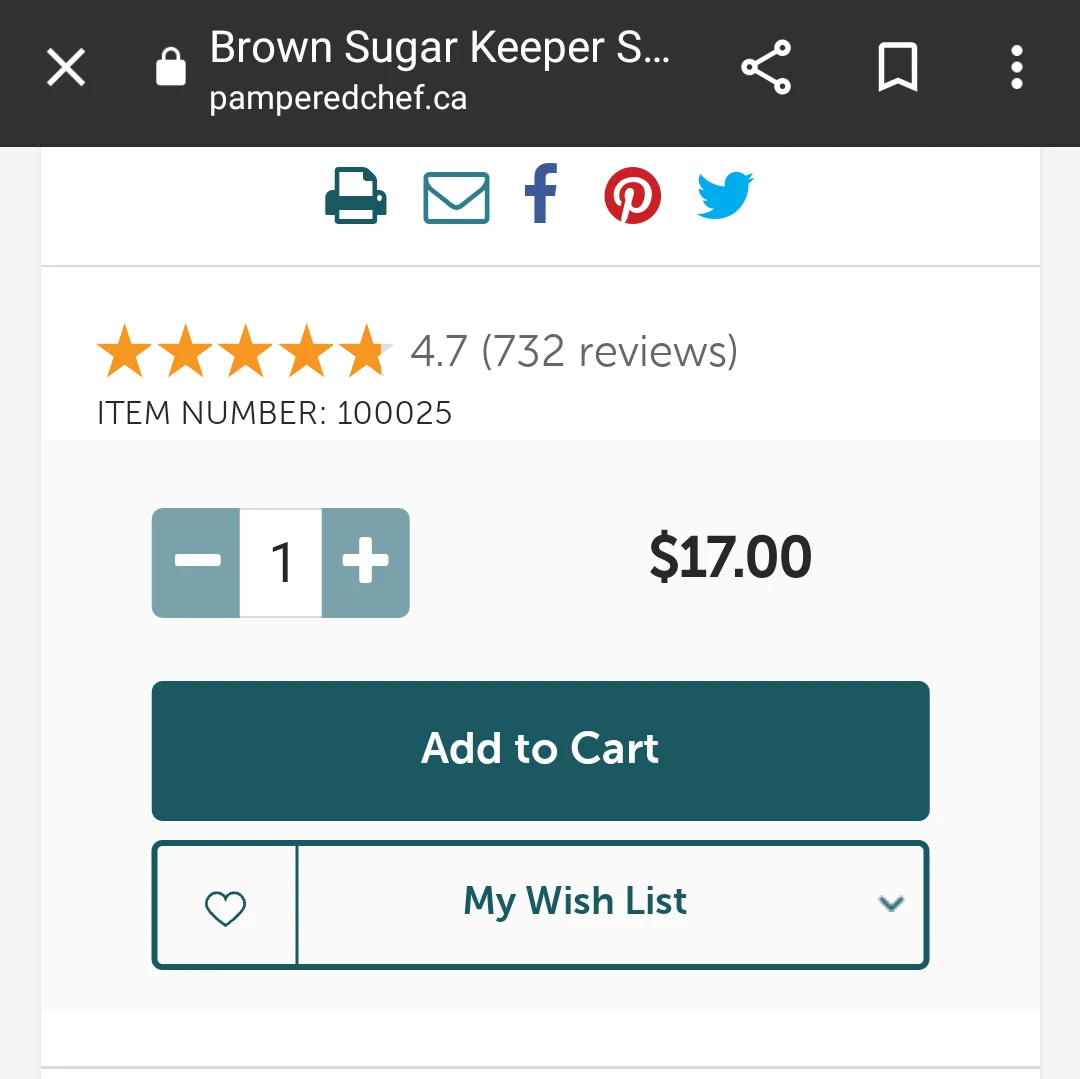View site security lock info
Screen dimensions: 1080x1079
[x=171, y=67]
